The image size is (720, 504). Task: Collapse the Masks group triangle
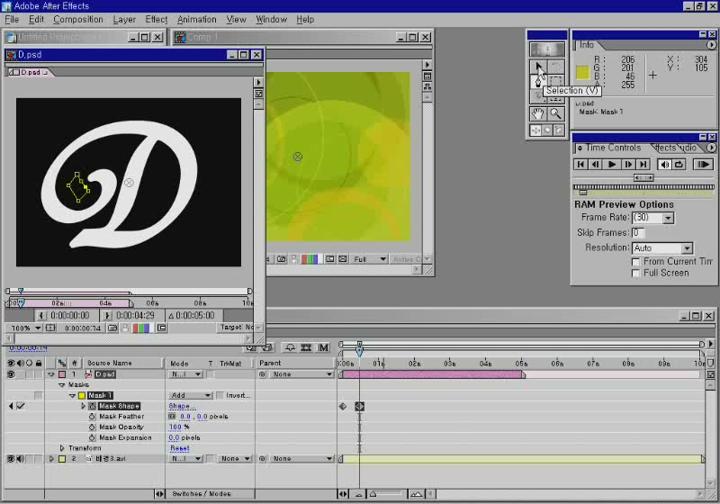(62, 385)
